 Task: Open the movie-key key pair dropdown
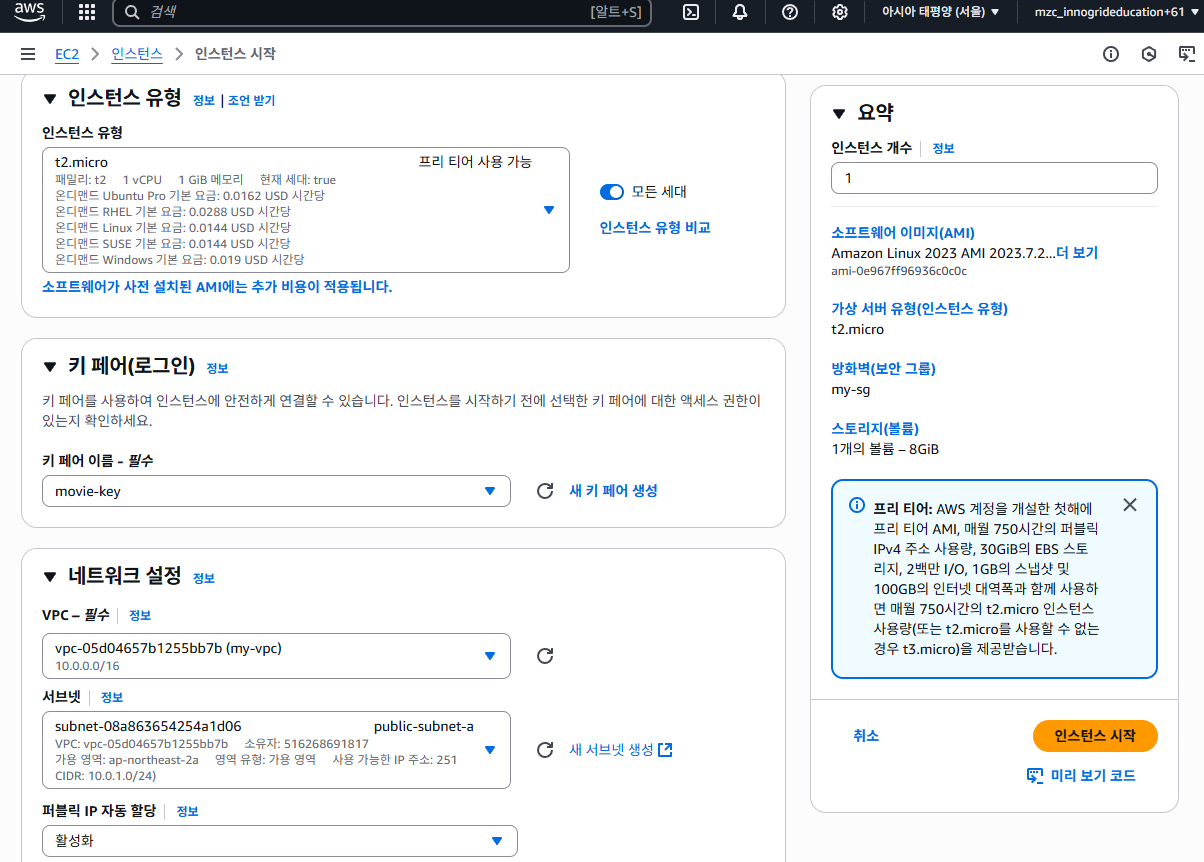tap(276, 491)
